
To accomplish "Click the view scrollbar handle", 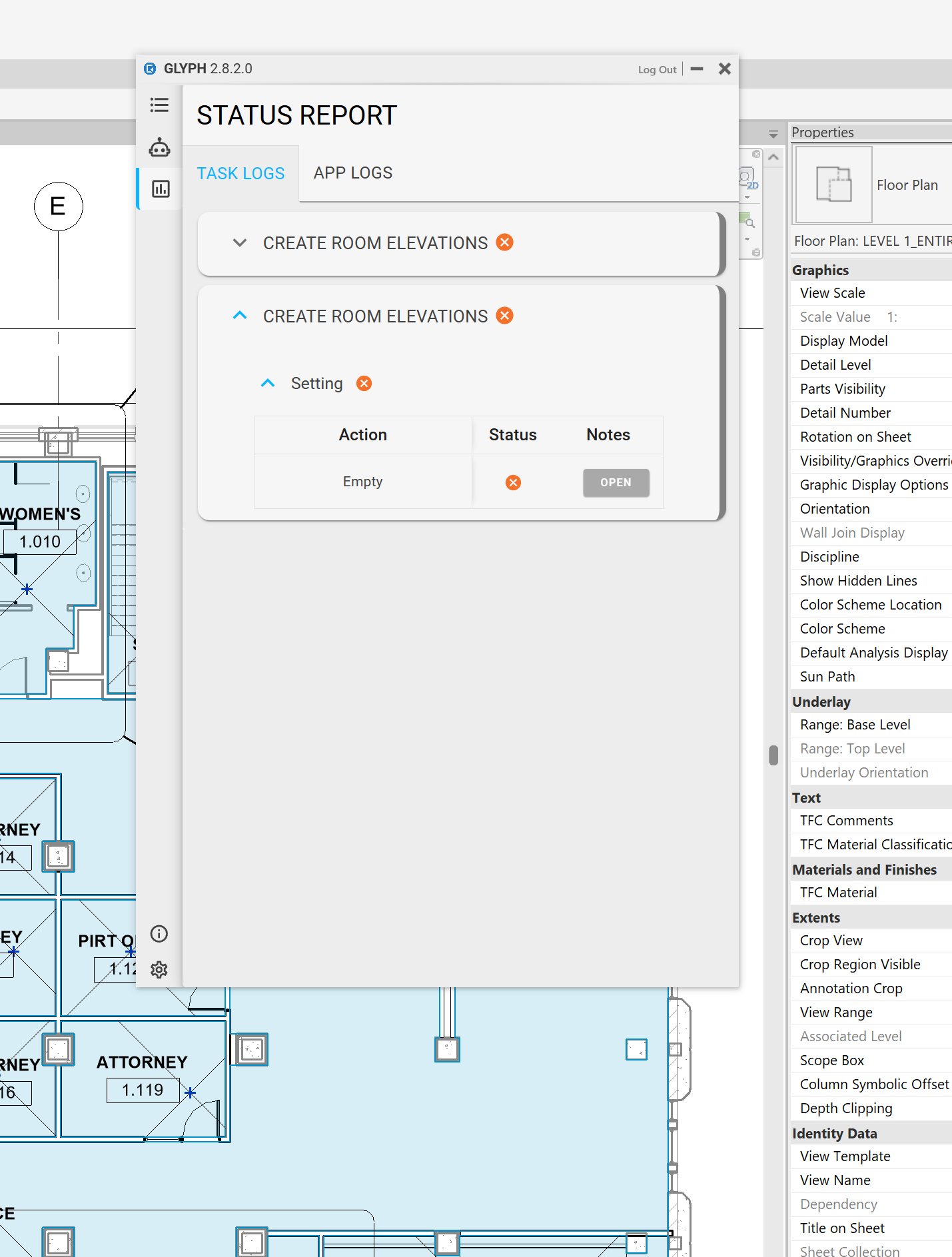I will point(773,755).
